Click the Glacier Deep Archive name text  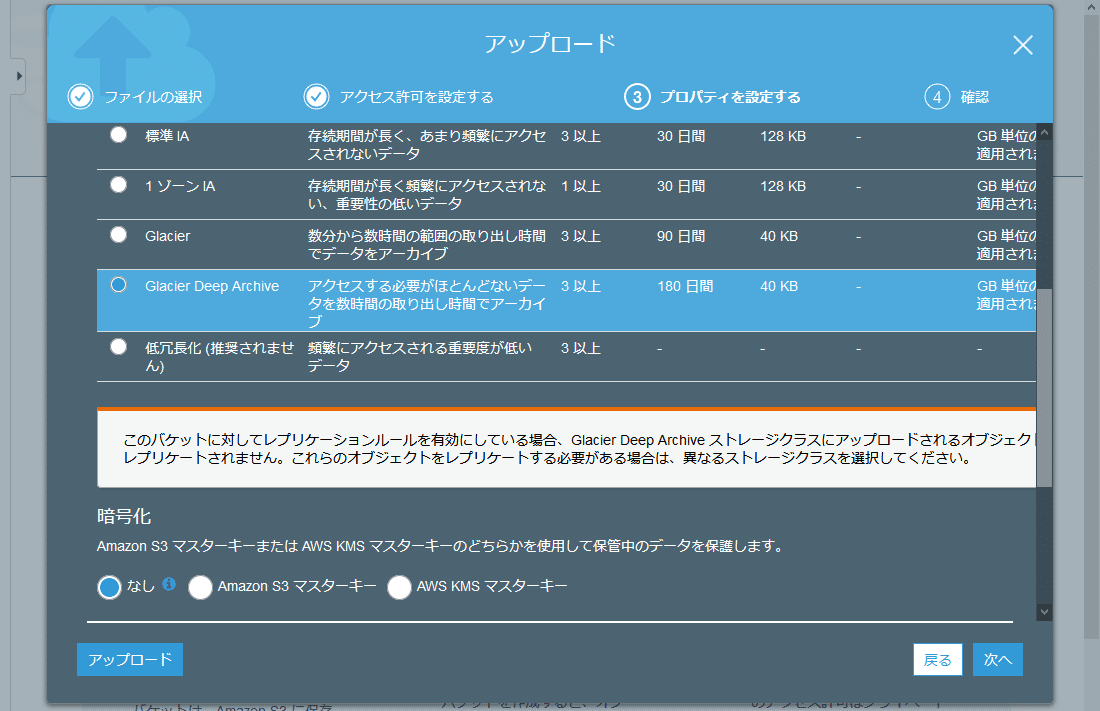point(212,286)
